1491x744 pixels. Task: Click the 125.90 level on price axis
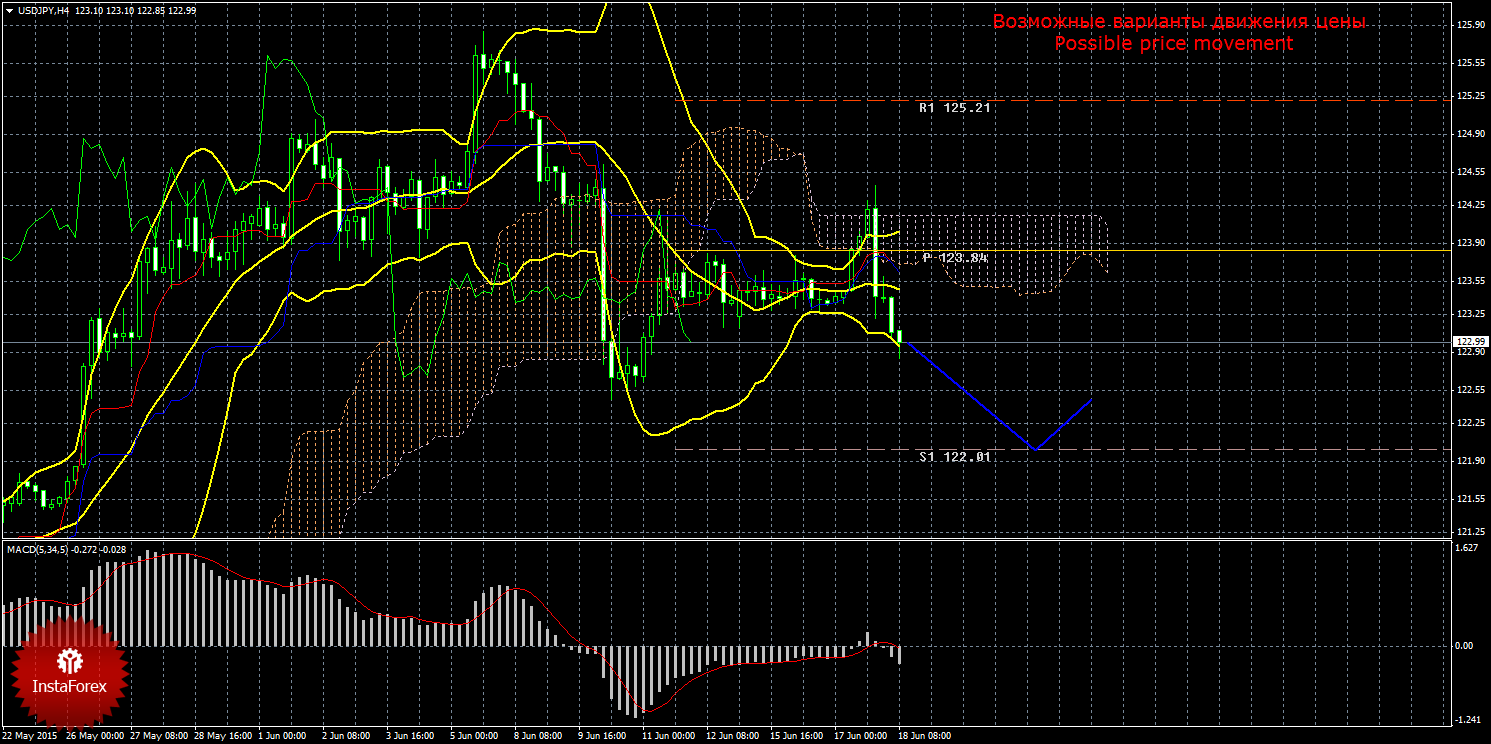(x=1469, y=26)
